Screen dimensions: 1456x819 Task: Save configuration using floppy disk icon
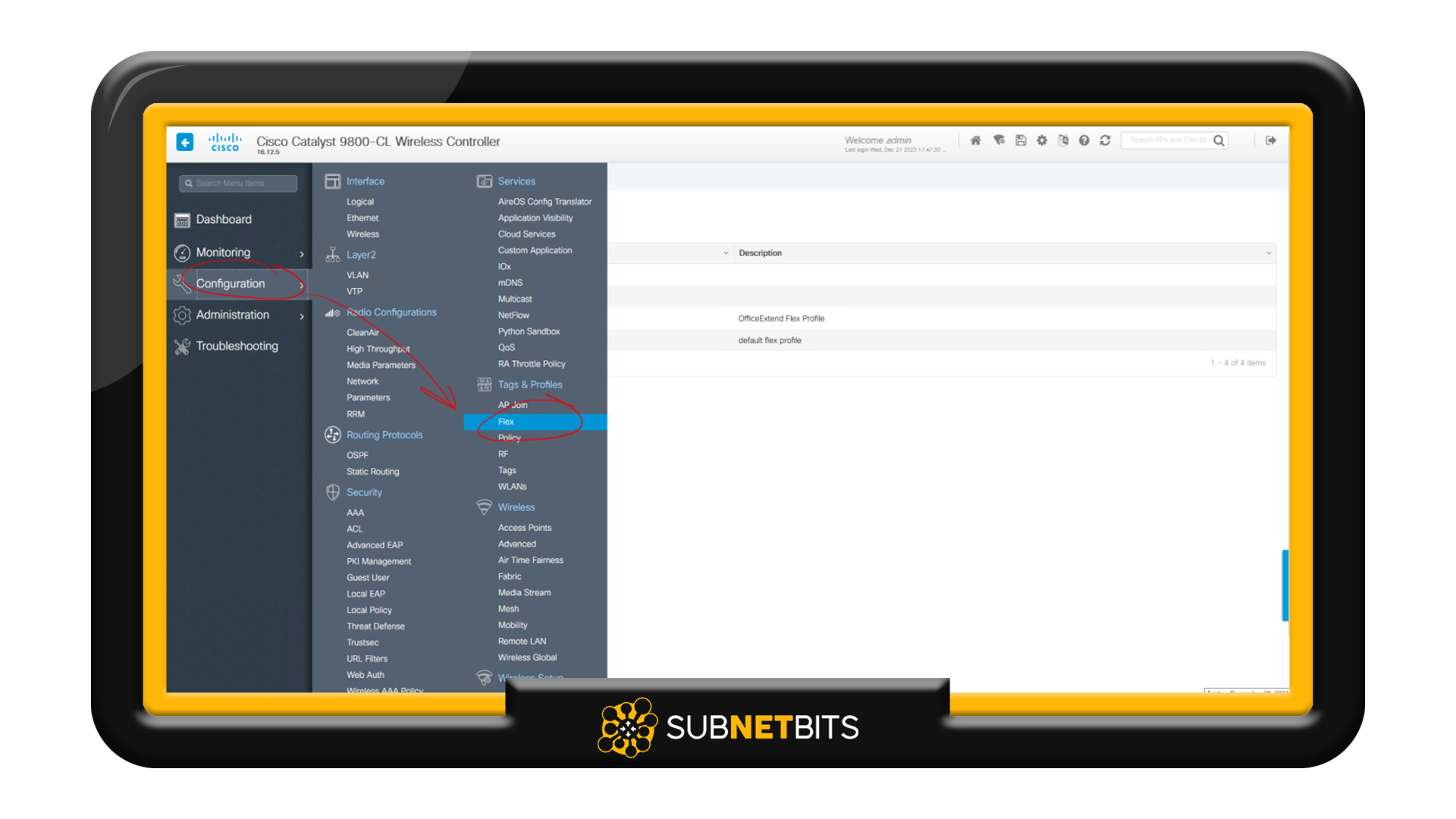(1021, 140)
